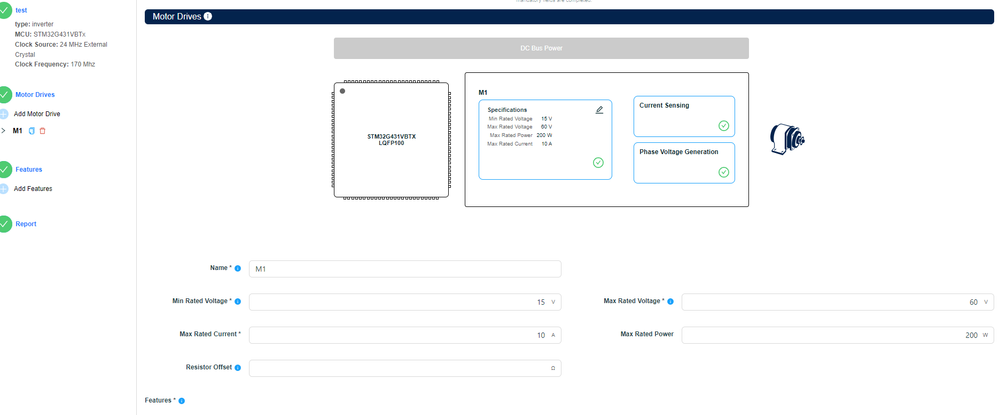Open the test project link in the sidebar
The image size is (999, 415).
21,10
